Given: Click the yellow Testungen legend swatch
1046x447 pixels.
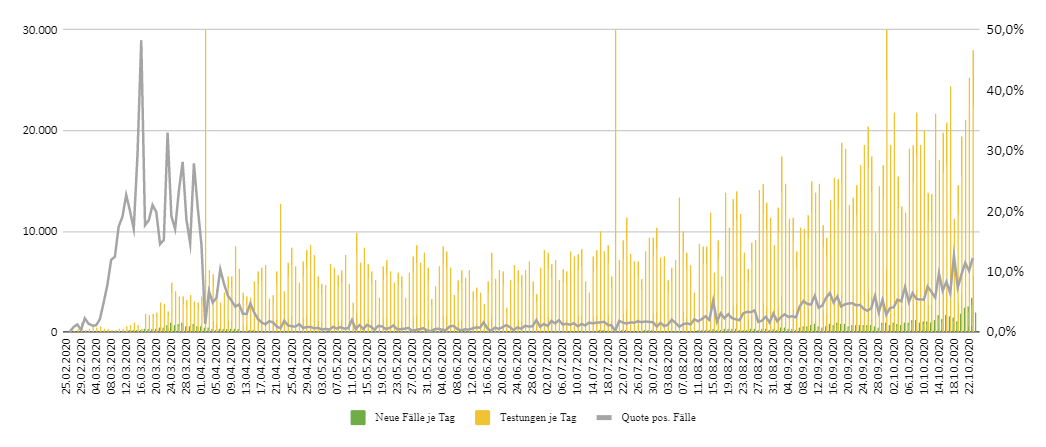Looking at the screenshot, I should 482,417.
